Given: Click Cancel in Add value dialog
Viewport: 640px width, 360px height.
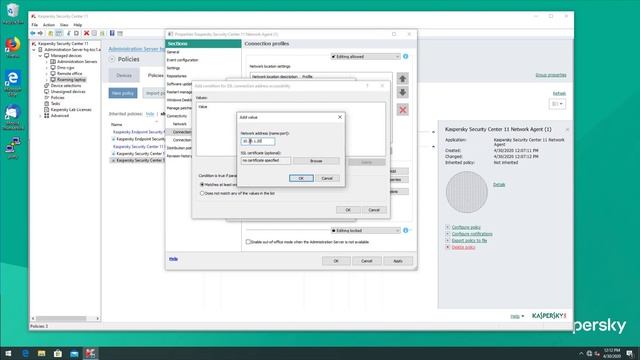Looking at the screenshot, I should [327, 178].
